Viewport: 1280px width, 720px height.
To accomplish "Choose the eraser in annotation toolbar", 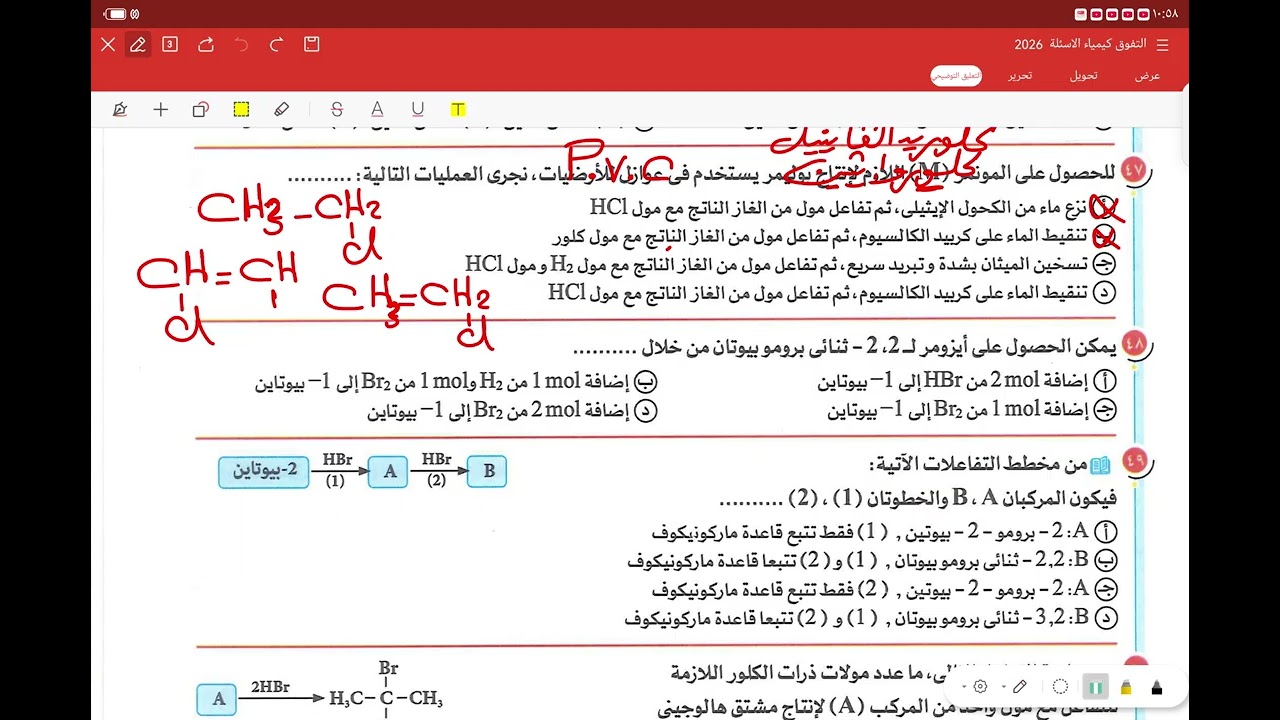I will pyautogui.click(x=282, y=110).
